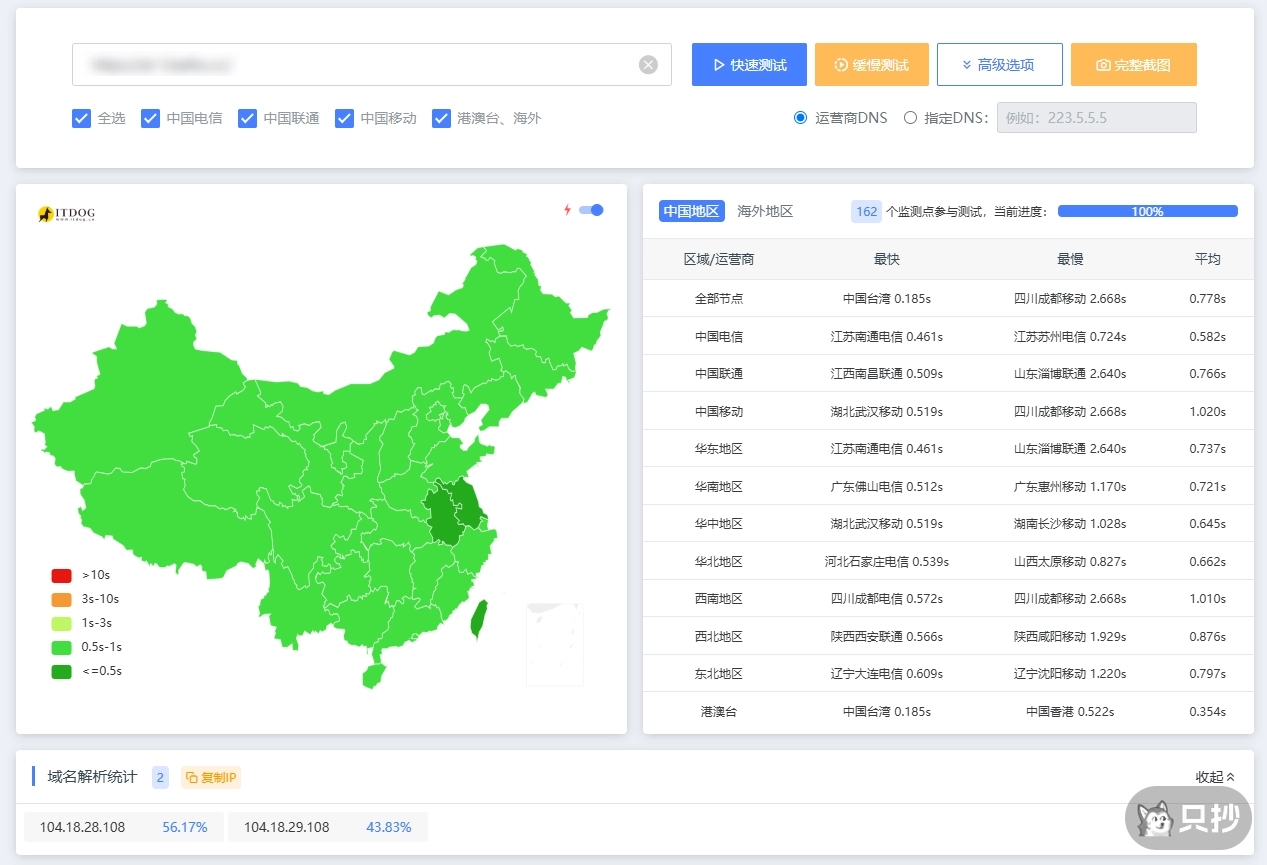Click the South China Sea inset map

[x=555, y=644]
